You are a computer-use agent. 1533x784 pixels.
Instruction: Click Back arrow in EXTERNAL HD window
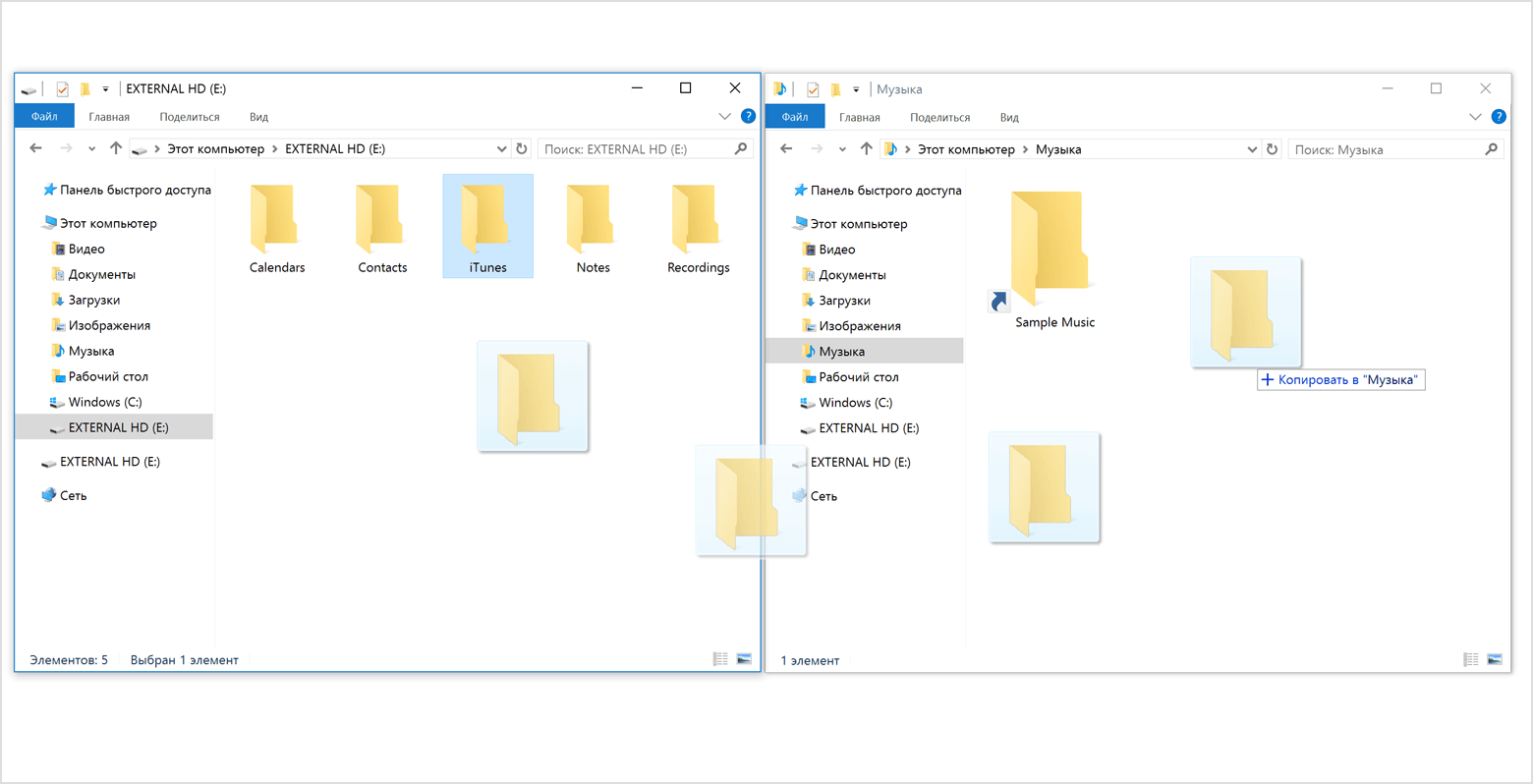pyautogui.click(x=36, y=148)
